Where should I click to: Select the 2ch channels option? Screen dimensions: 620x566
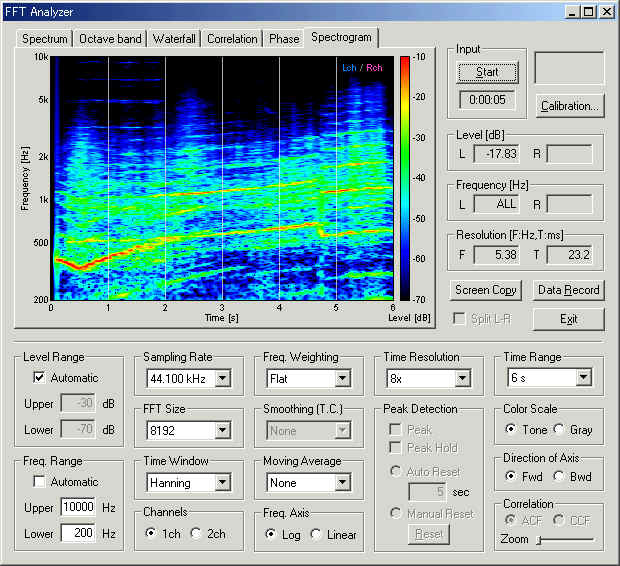(196, 533)
